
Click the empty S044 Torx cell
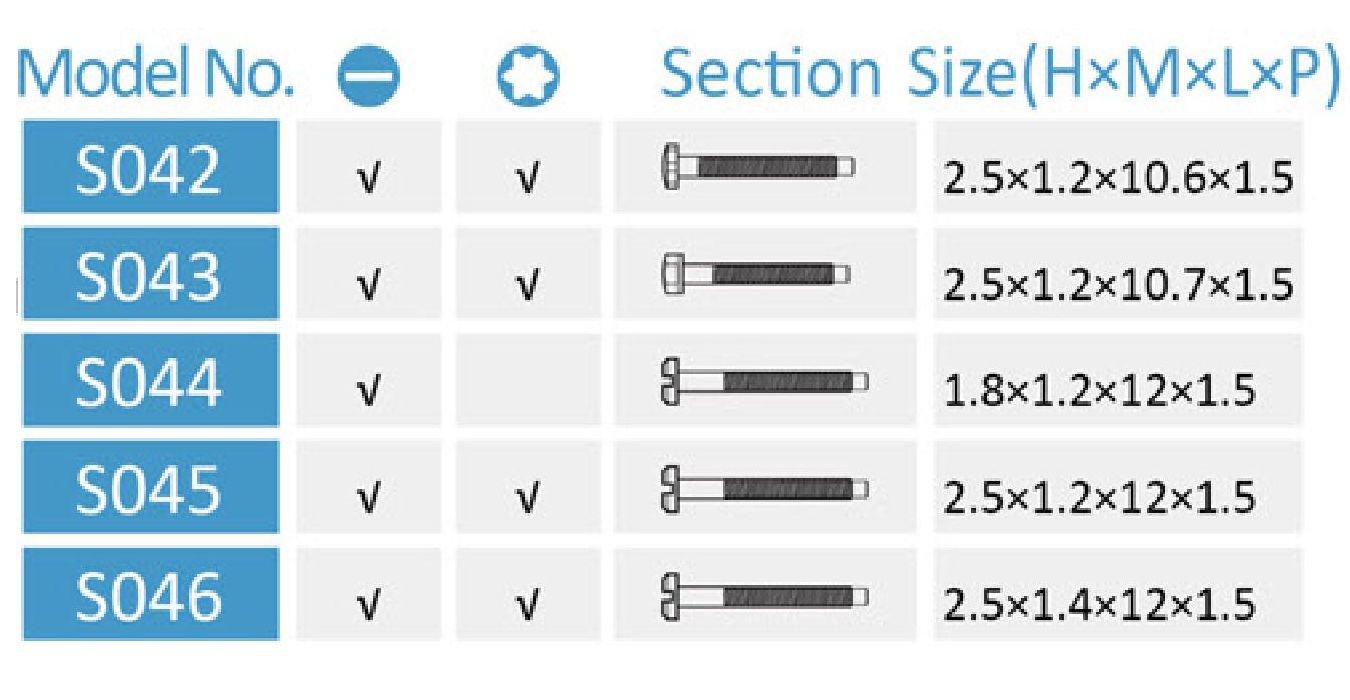click(x=528, y=381)
